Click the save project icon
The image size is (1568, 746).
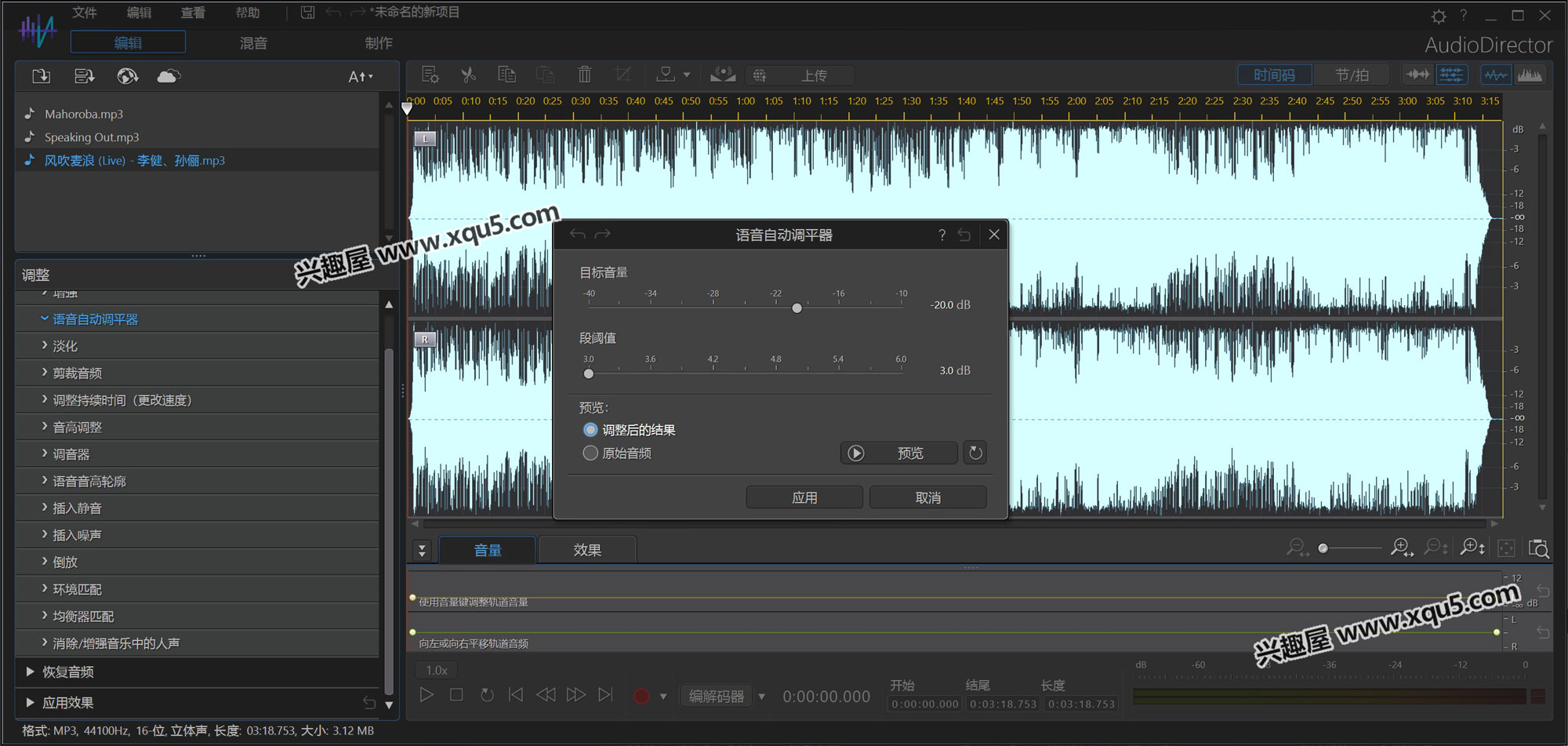tap(307, 13)
